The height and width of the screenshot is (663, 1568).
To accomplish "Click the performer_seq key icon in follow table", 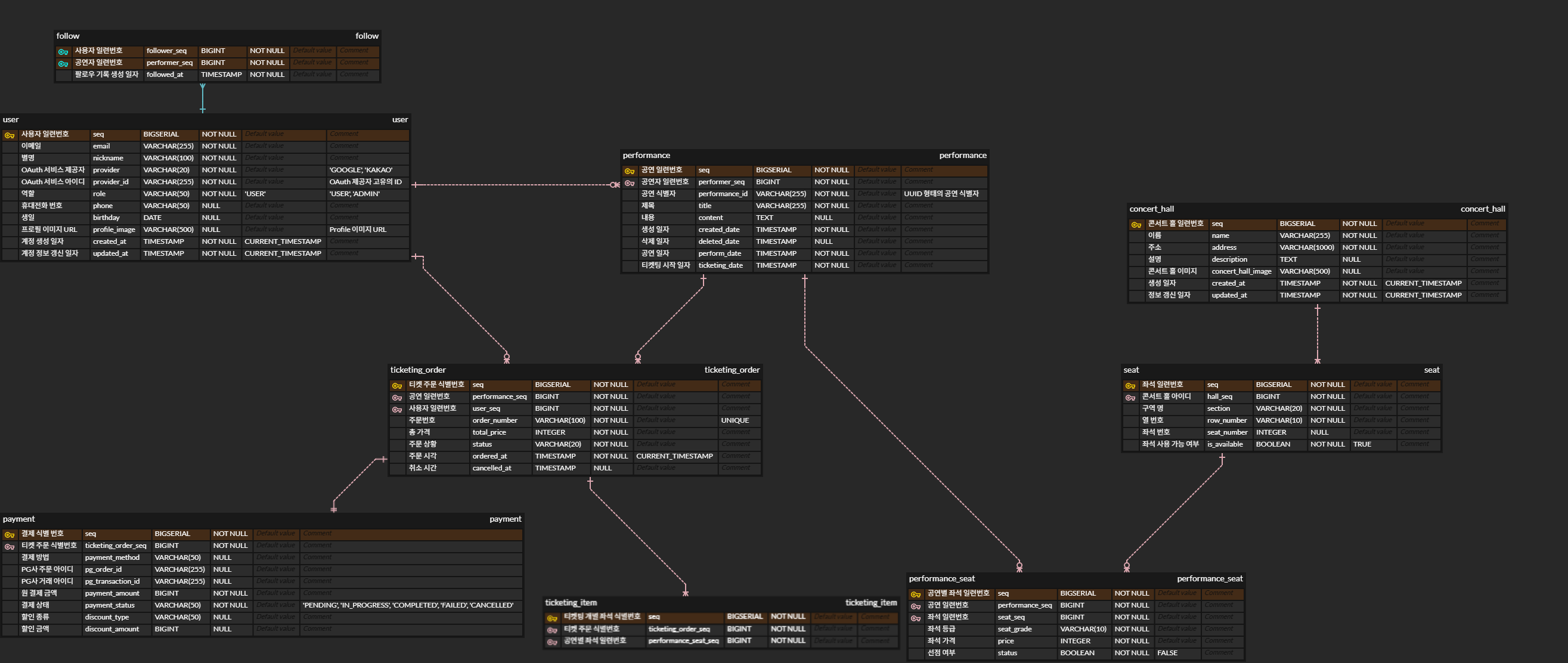I will point(63,63).
